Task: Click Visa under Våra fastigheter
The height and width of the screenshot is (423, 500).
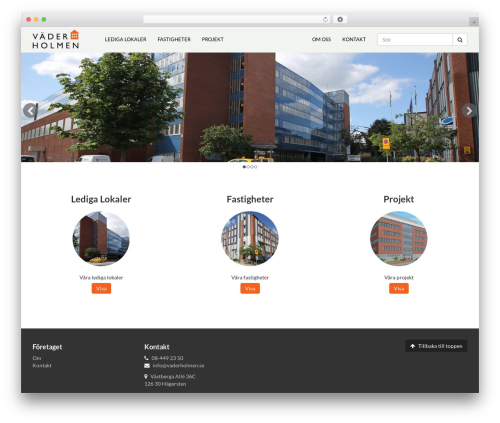Action: pos(250,288)
